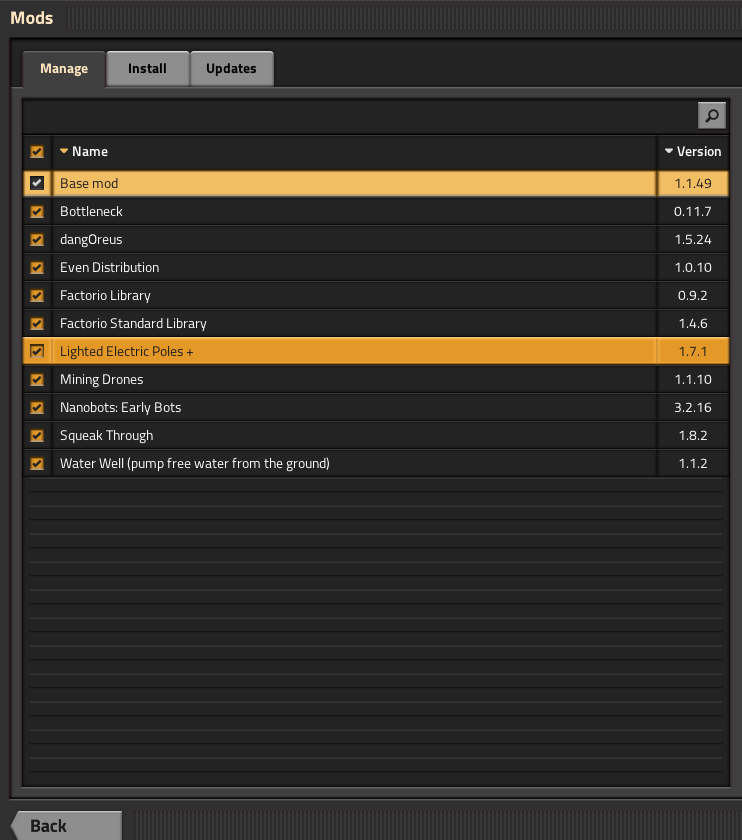
Task: Toggle the Base mod checkbox
Action: tap(37, 183)
